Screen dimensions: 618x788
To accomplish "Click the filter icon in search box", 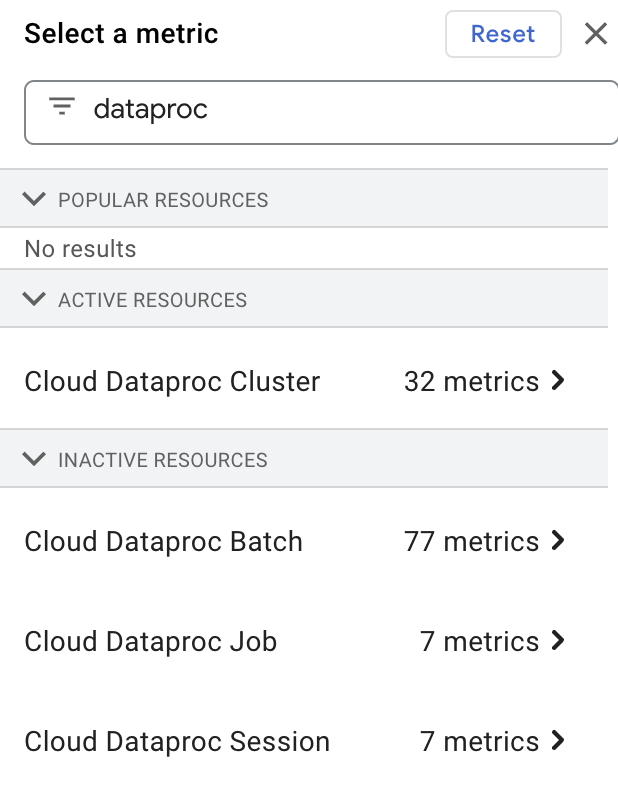I will 62,108.
